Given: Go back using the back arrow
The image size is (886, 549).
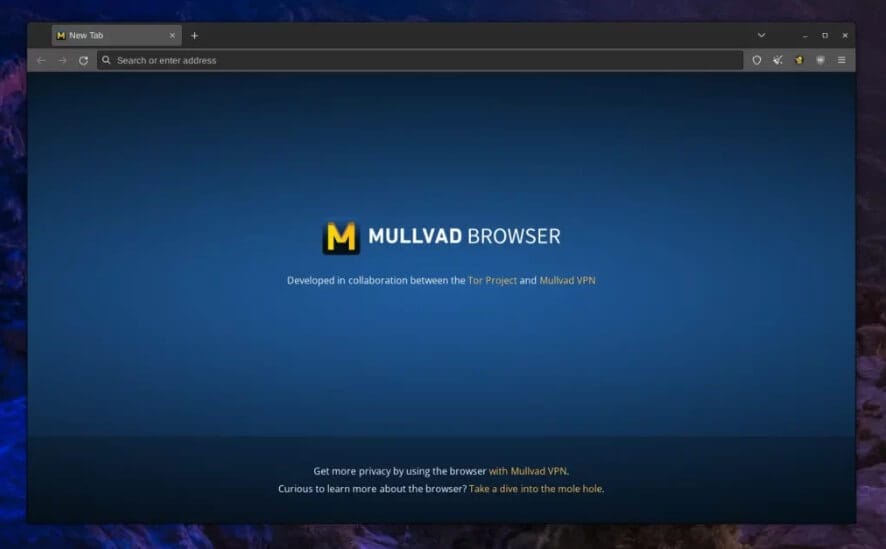Looking at the screenshot, I should click(x=41, y=60).
